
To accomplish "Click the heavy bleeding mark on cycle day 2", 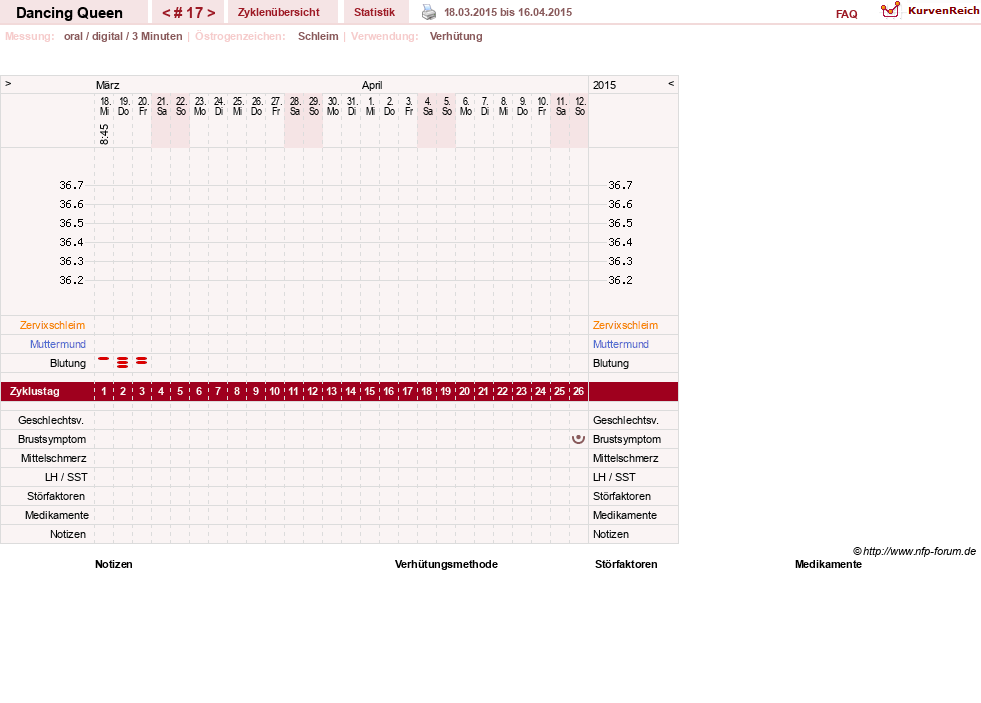I will click(x=123, y=362).
